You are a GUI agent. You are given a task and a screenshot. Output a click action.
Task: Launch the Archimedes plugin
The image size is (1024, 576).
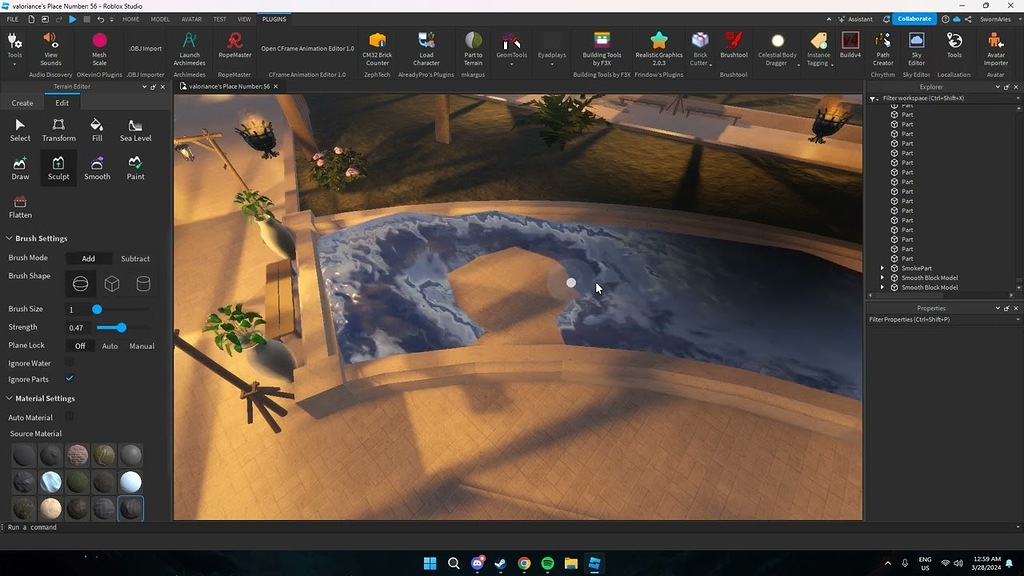(189, 45)
